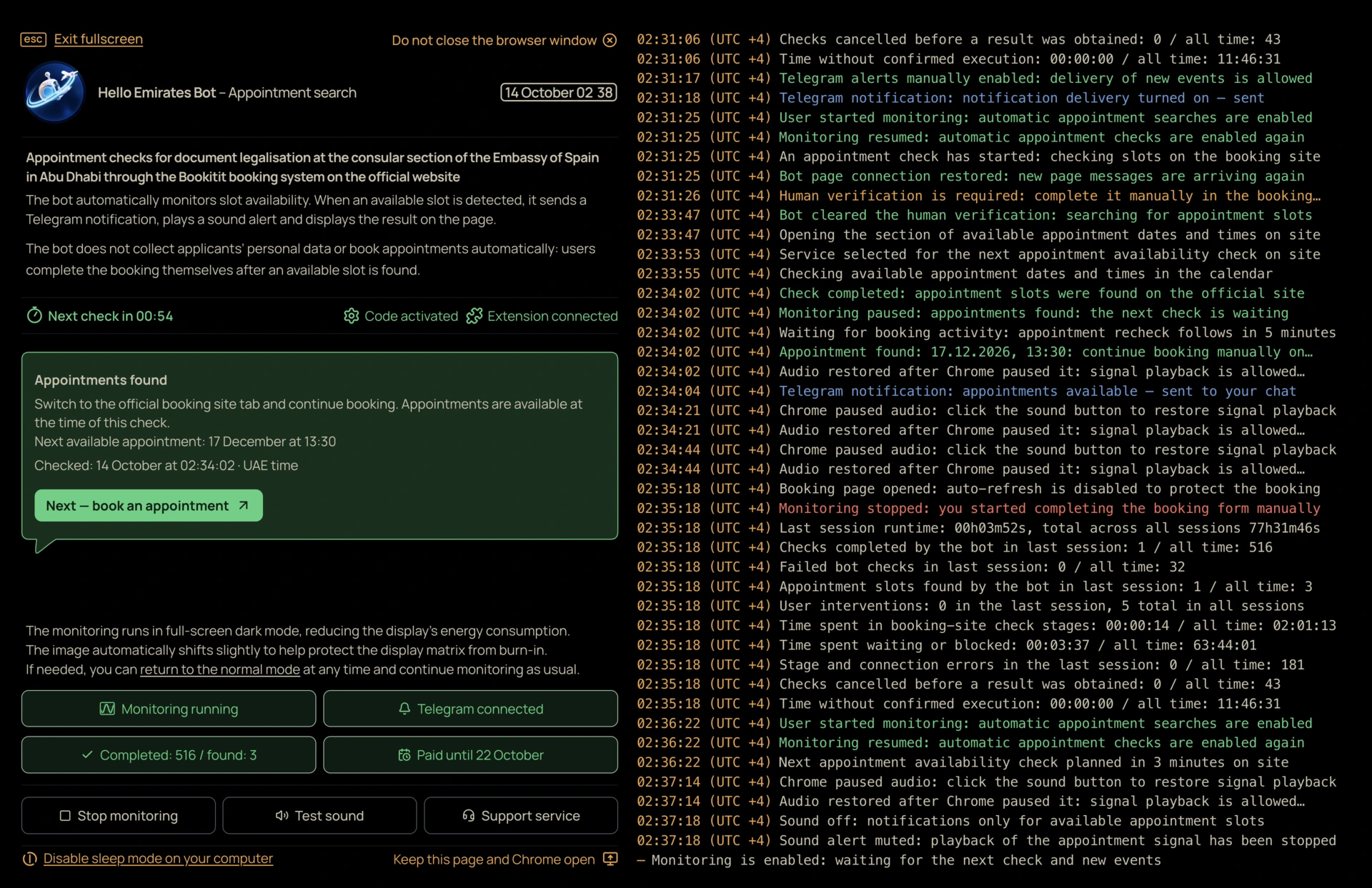Screen dimensions: 1372x888
Task: Click log line Sound off: notifications only
Action: tap(950, 821)
